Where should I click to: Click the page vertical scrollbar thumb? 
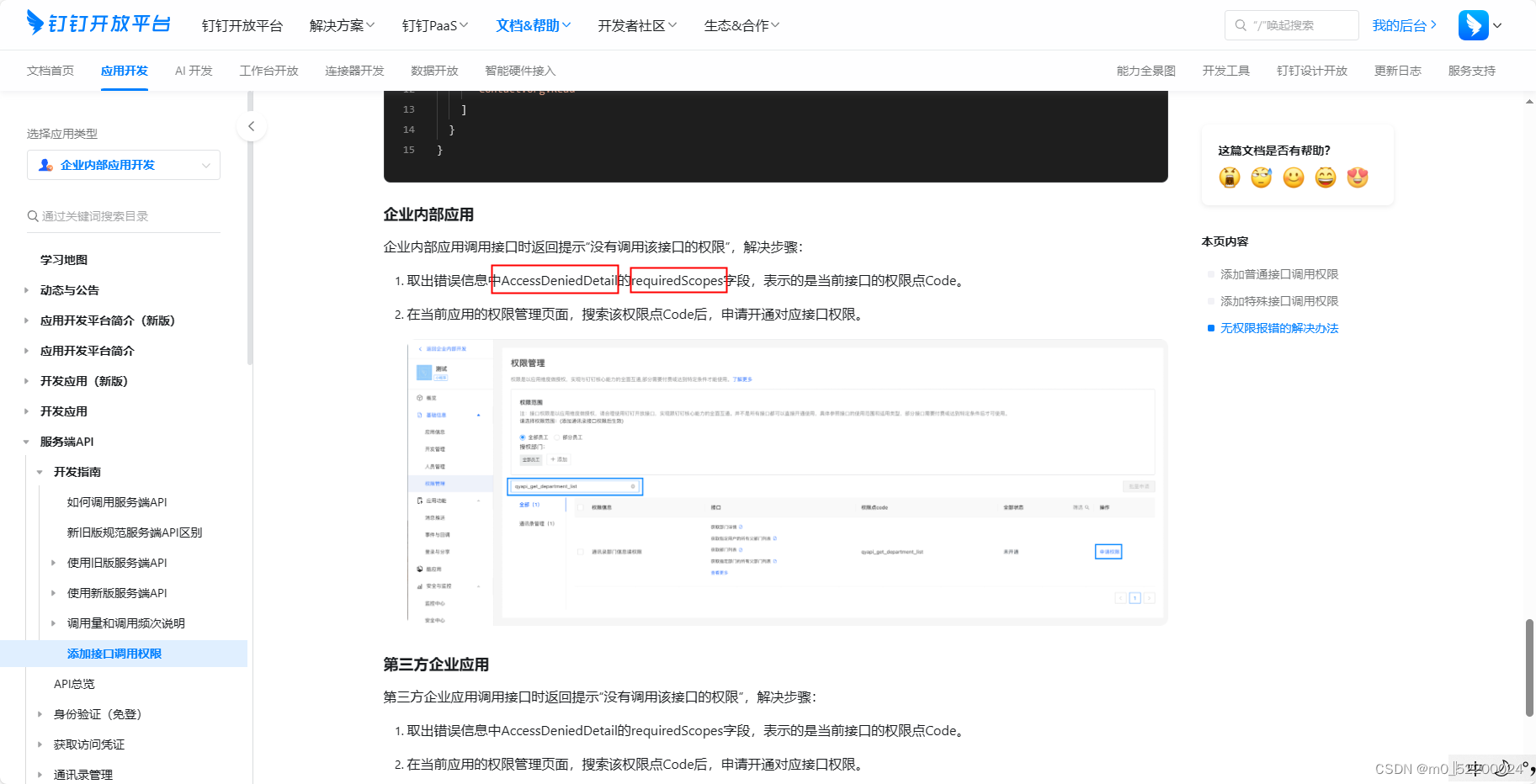(x=1529, y=668)
